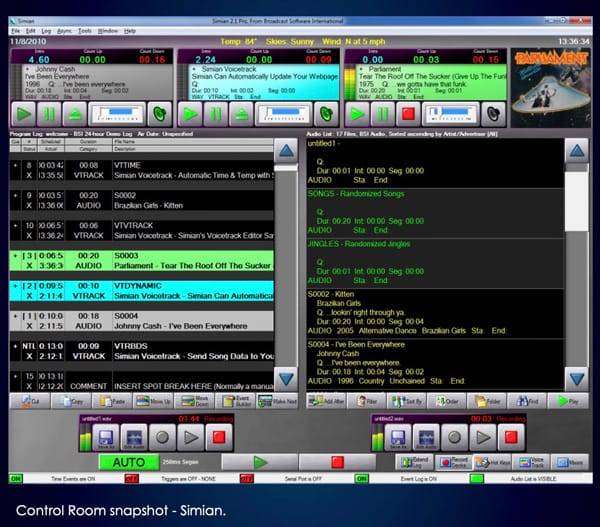Open the Hot Keys panel

492,462
